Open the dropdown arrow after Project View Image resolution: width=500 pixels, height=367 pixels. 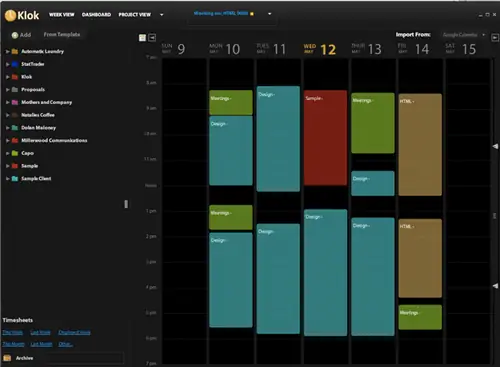pyautogui.click(x=162, y=15)
